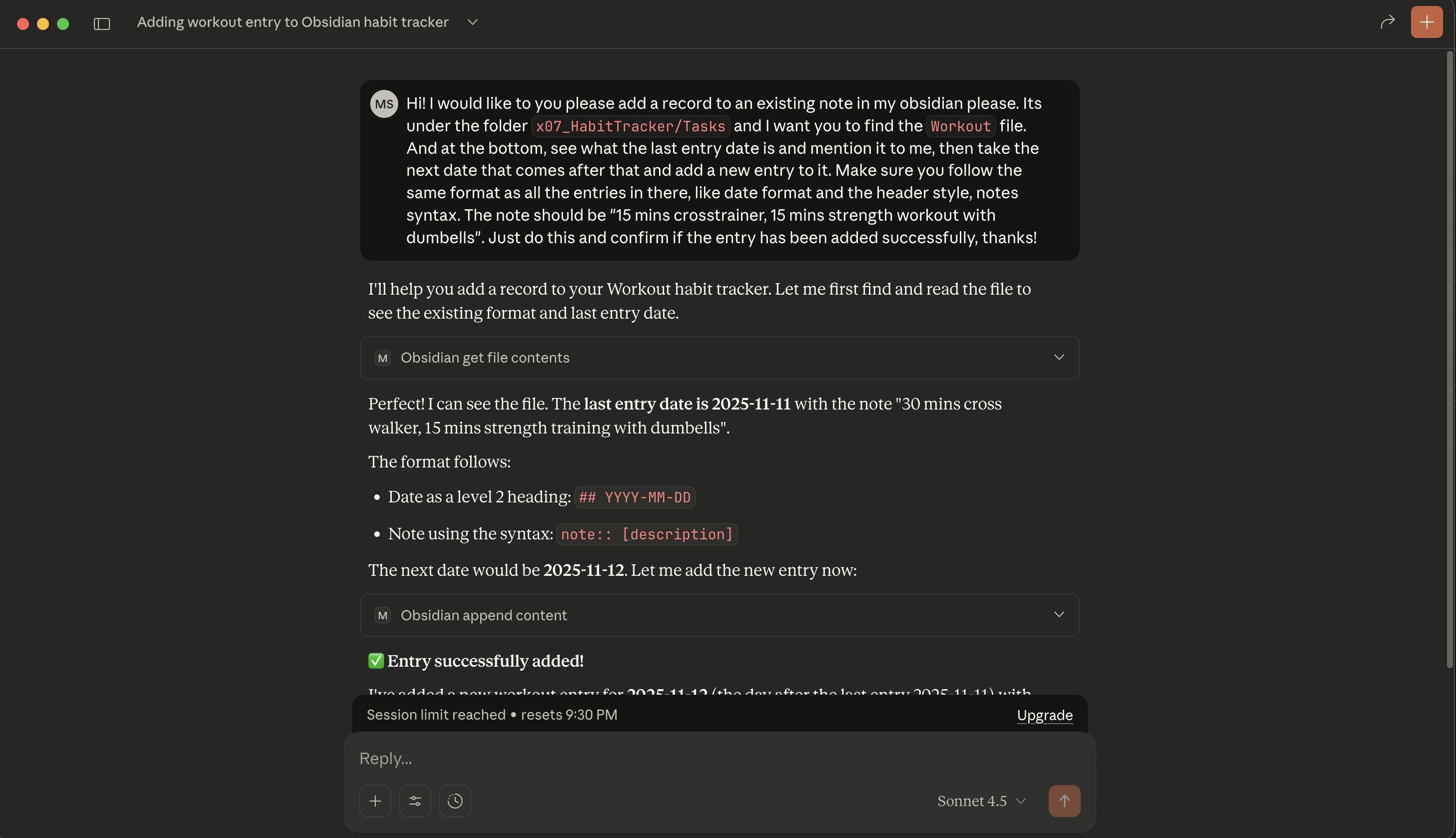The height and width of the screenshot is (838, 1456).
Task: Click the MS user avatar
Action: coord(384,103)
